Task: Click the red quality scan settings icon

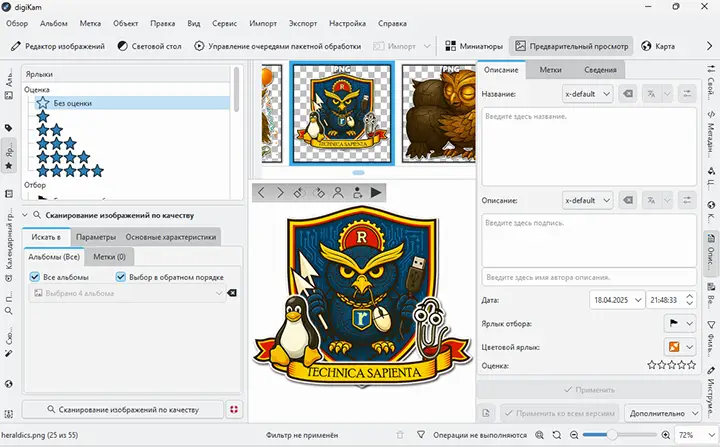Action: pos(234,409)
